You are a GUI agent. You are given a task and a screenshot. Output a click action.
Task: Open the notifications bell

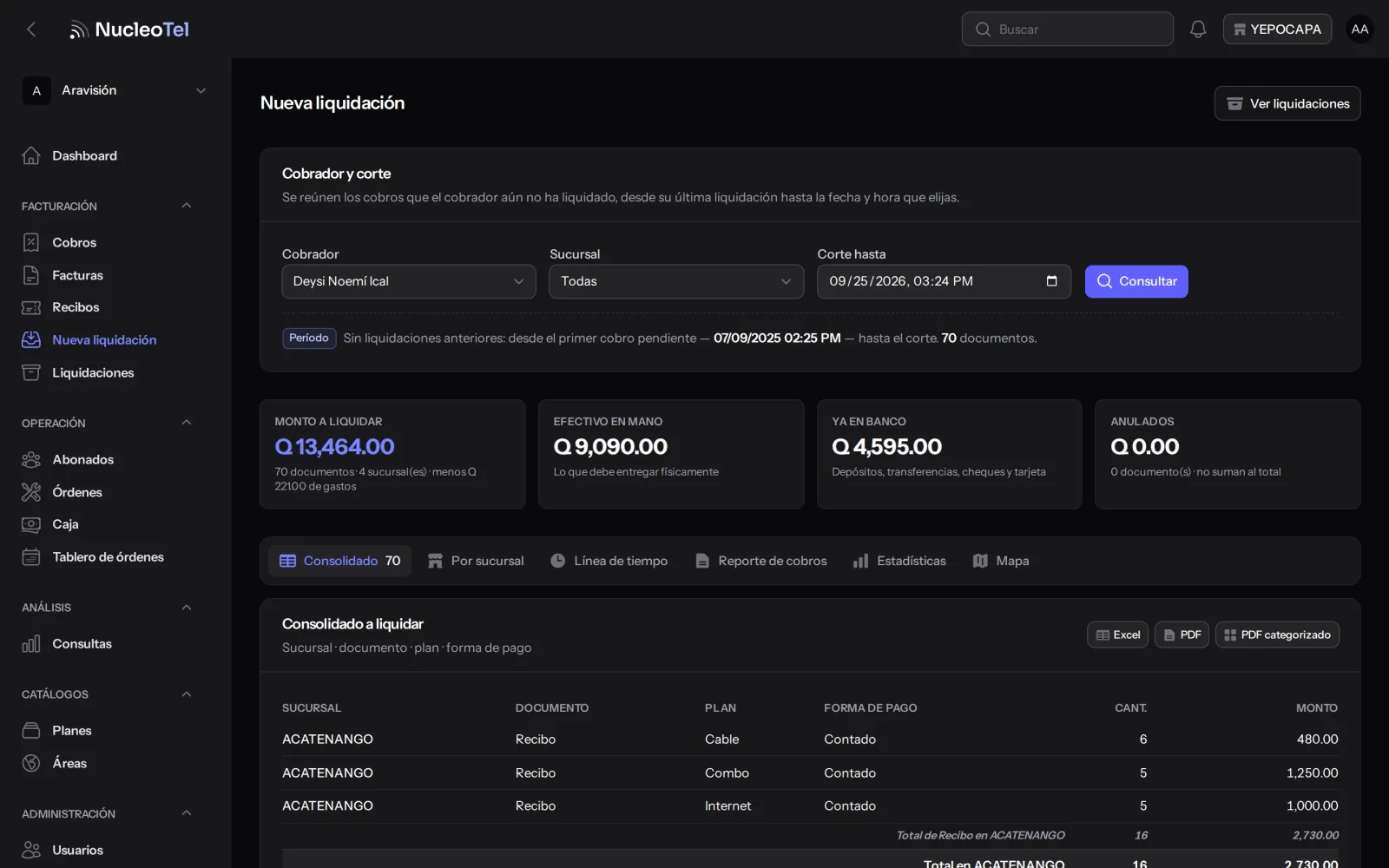(x=1198, y=30)
